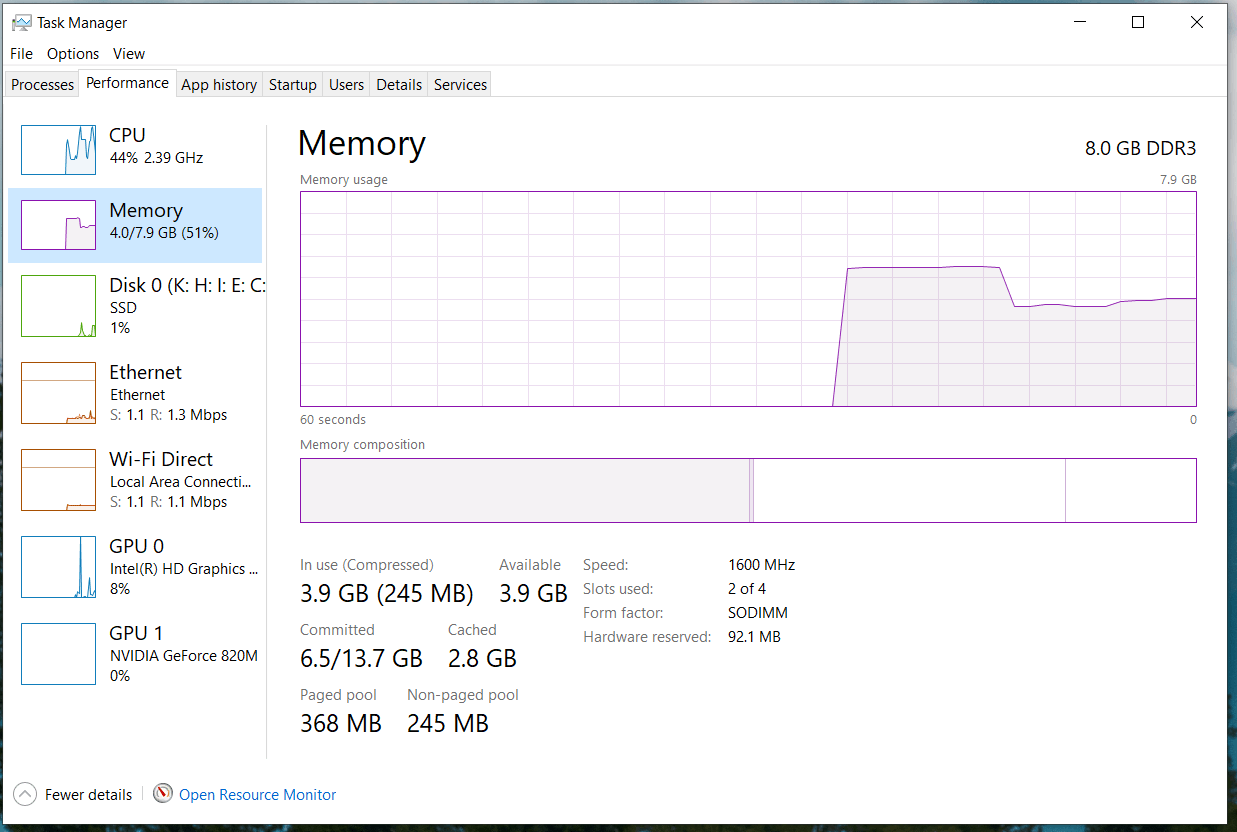Viewport: 1237px width, 832px height.
Task: Maximize the Task Manager window
Action: click(x=1138, y=22)
